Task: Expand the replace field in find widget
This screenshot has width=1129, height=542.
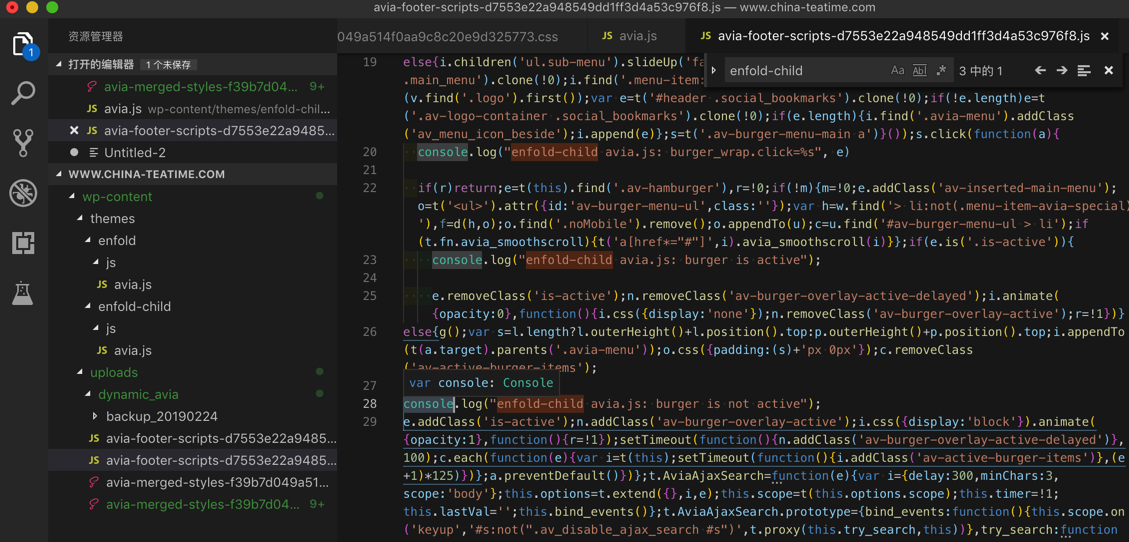Action: (714, 71)
